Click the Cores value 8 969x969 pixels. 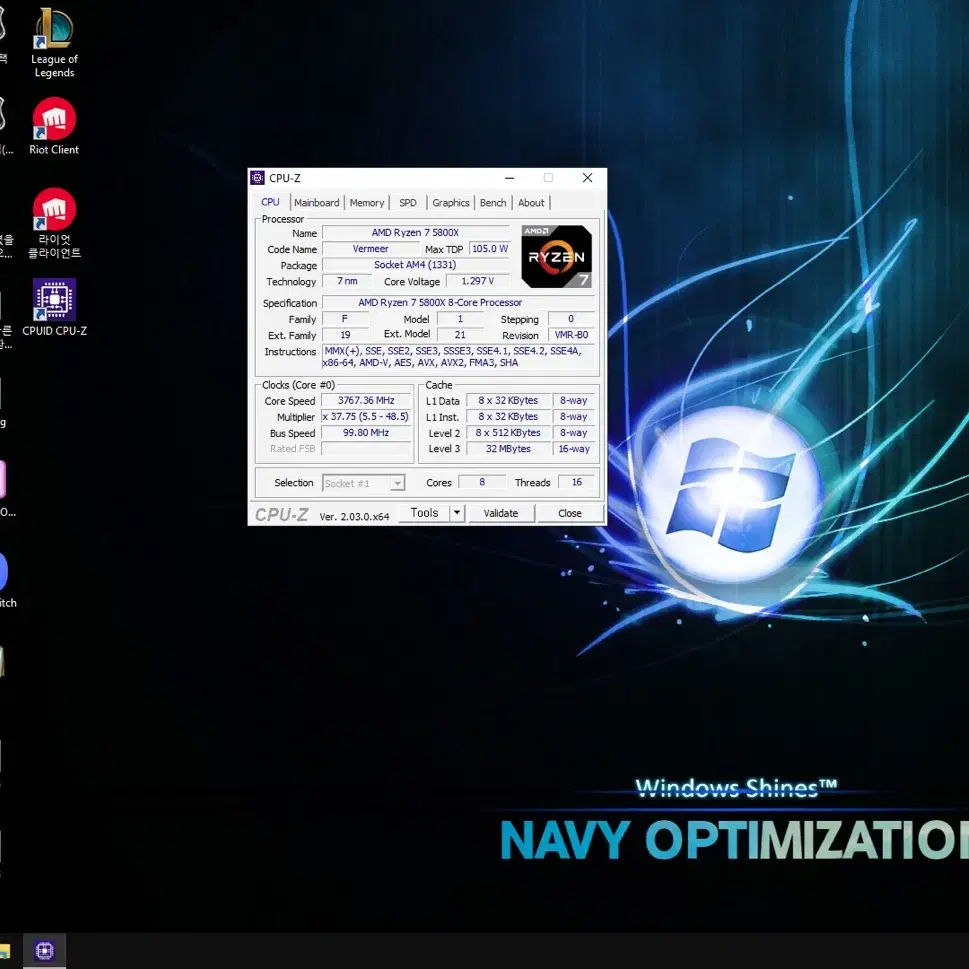pyautogui.click(x=482, y=482)
